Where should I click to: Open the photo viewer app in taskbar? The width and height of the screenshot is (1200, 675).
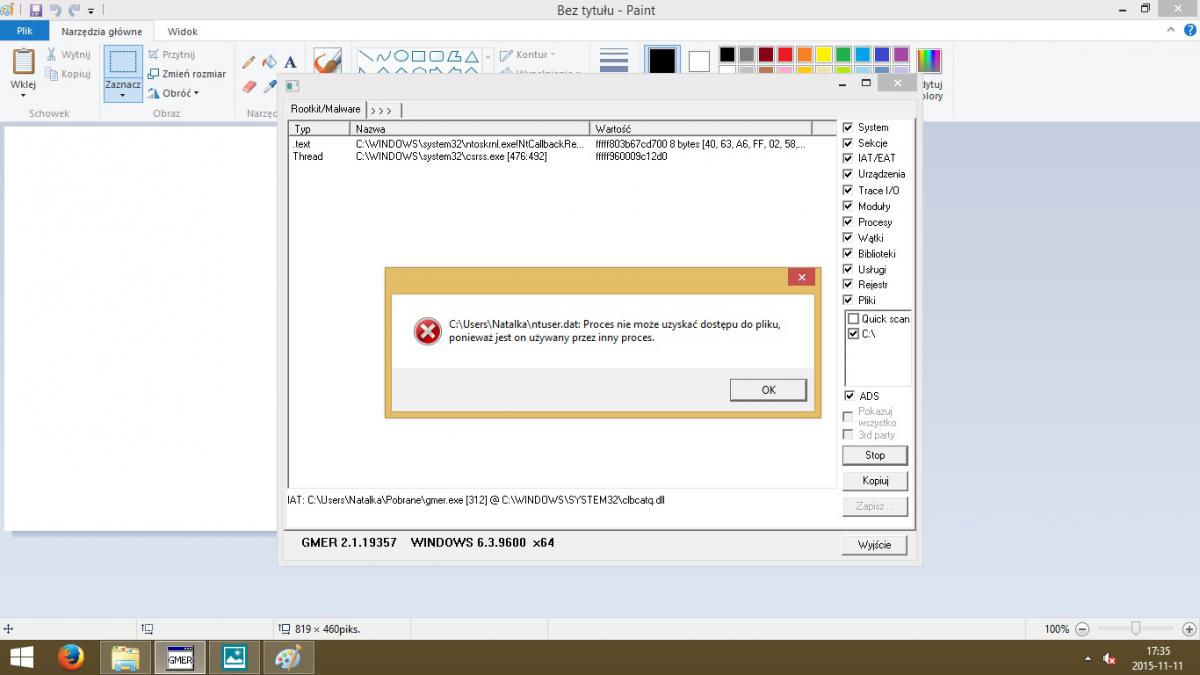click(234, 657)
